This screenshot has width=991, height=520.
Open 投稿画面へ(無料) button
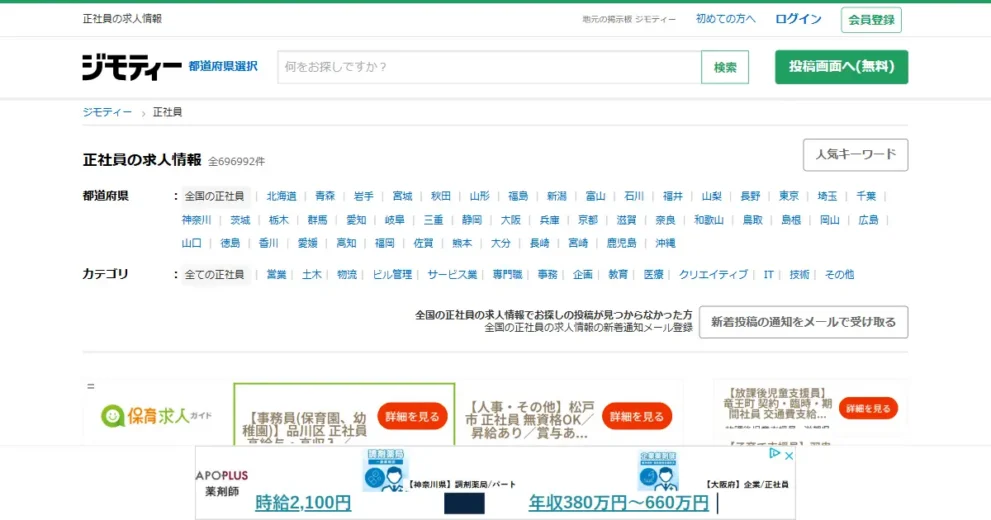coord(841,67)
